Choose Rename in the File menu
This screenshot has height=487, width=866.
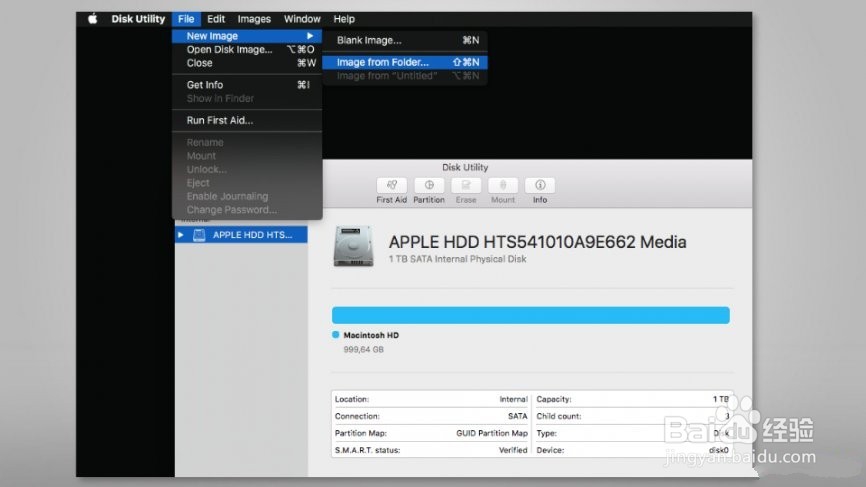[x=247, y=142]
